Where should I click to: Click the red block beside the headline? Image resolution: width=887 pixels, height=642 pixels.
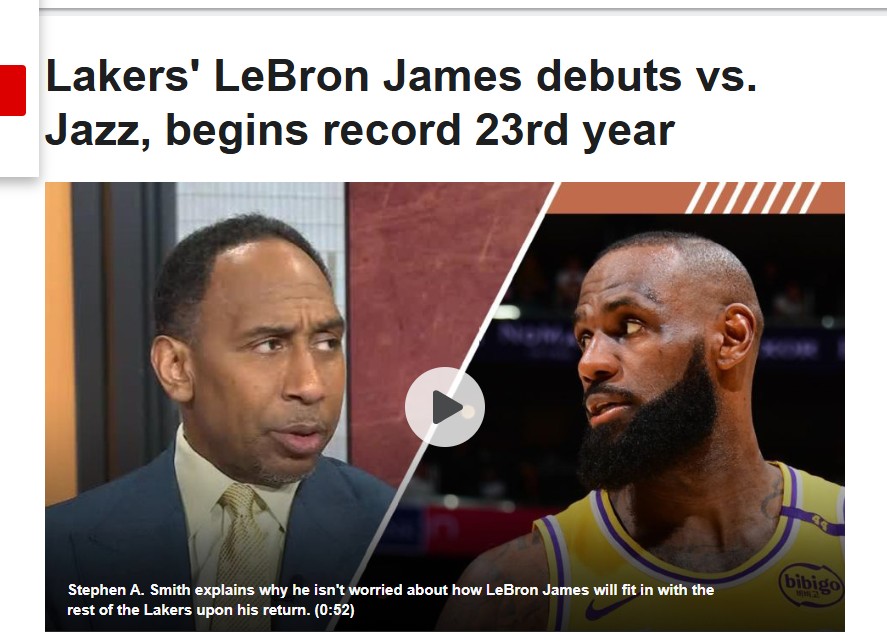pyautogui.click(x=12, y=91)
